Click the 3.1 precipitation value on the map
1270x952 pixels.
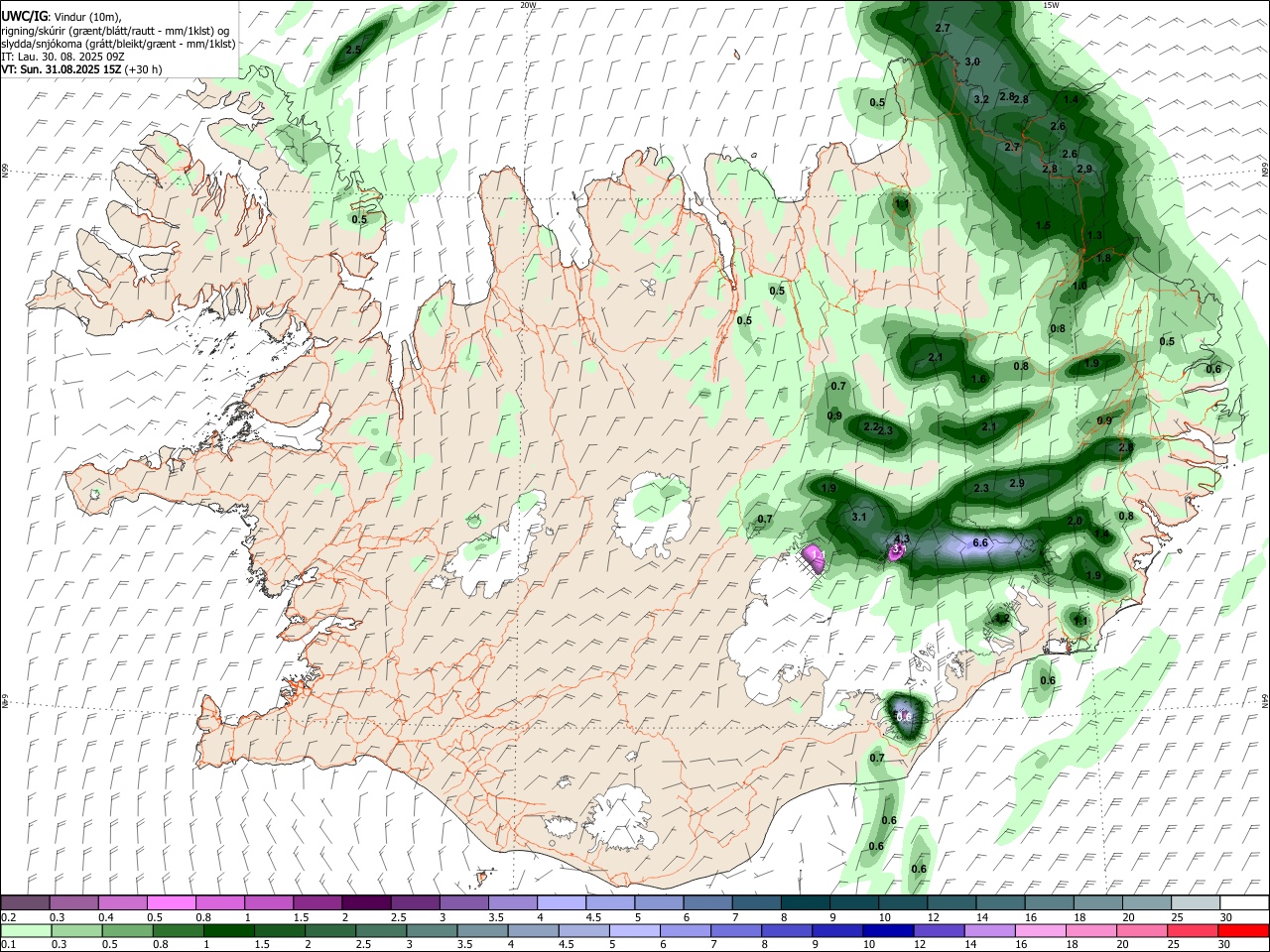tap(859, 517)
